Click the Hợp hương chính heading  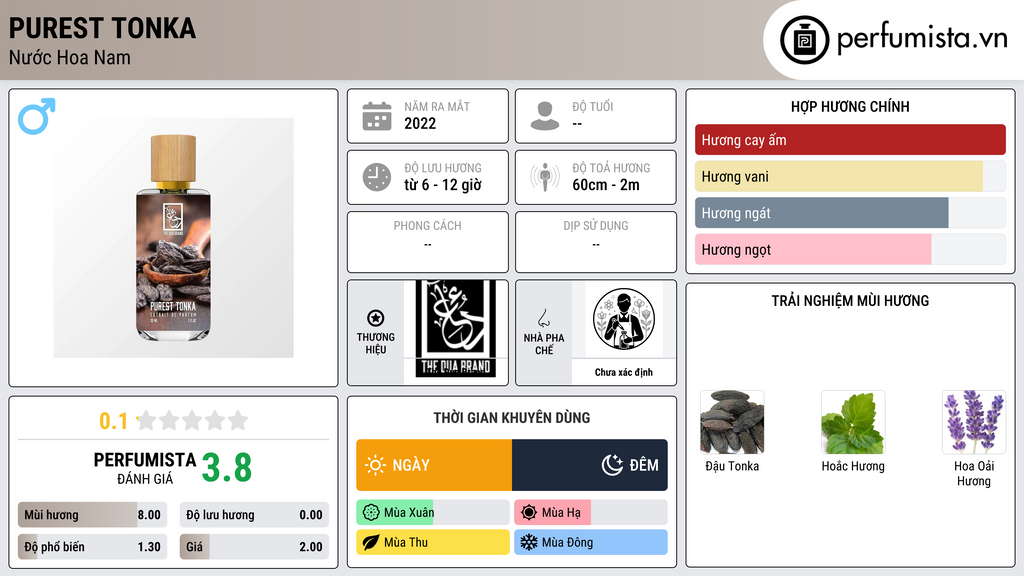pyautogui.click(x=850, y=106)
